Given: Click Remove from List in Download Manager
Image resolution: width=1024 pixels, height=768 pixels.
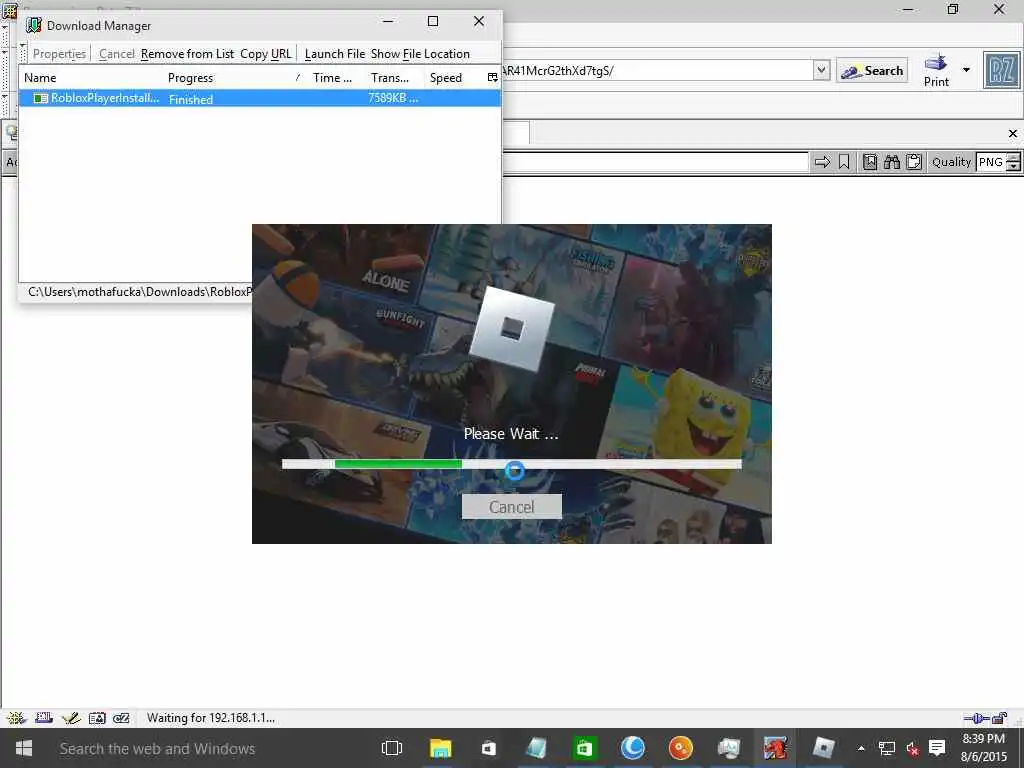Looking at the screenshot, I should tap(187, 54).
